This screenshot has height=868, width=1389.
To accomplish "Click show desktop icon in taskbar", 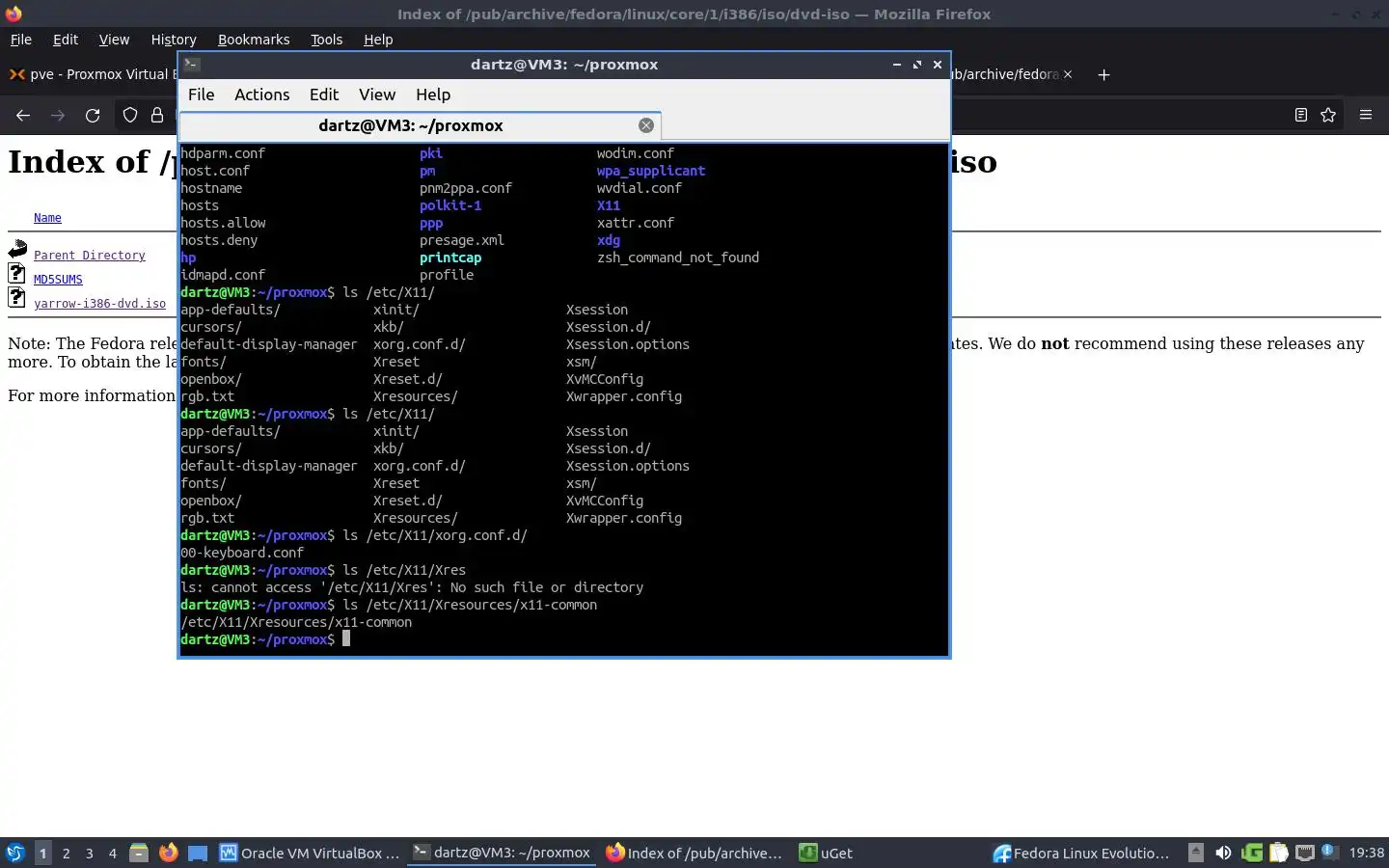I will pos(198,853).
